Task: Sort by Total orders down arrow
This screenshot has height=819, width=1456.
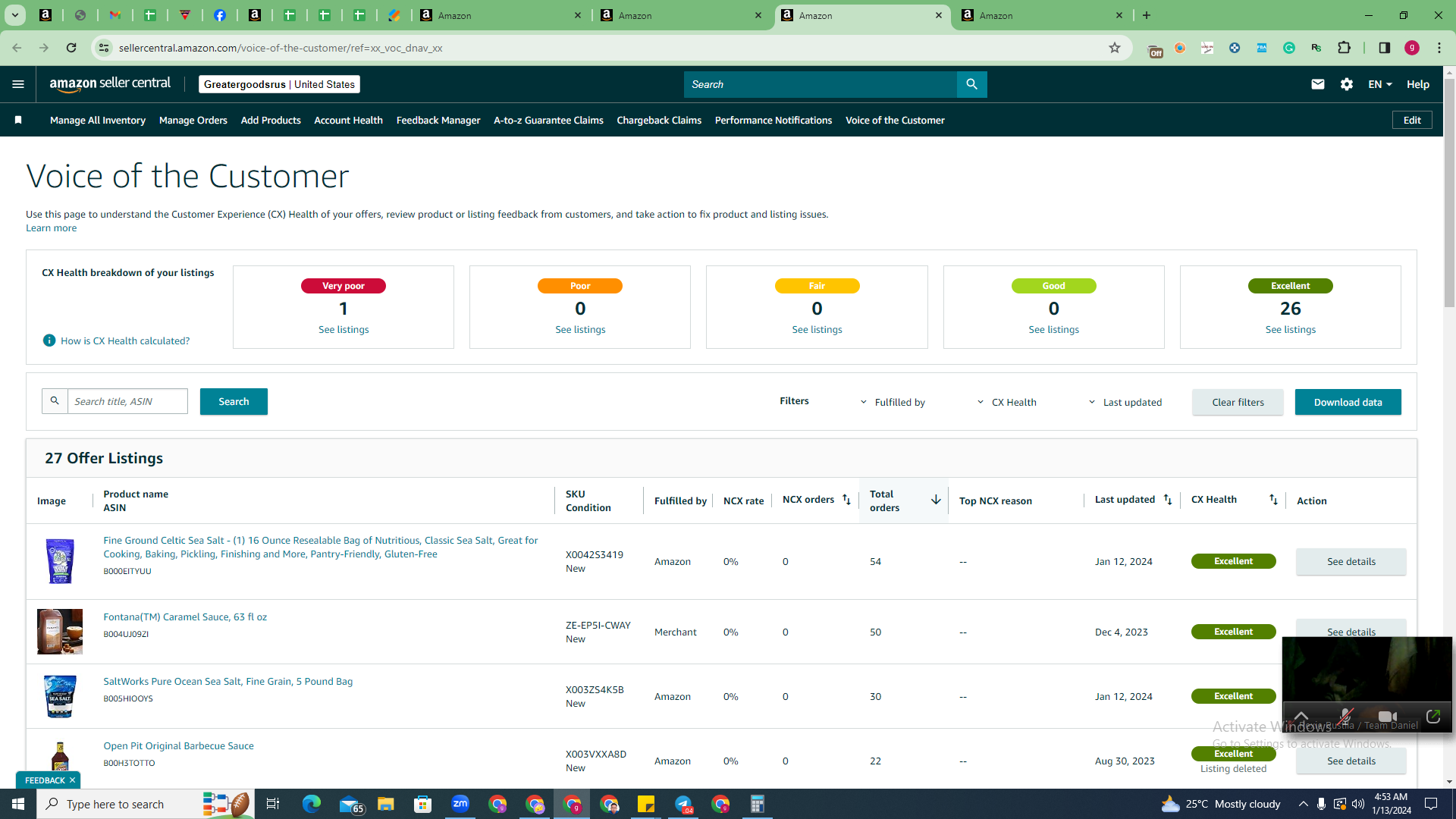Action: click(x=936, y=500)
